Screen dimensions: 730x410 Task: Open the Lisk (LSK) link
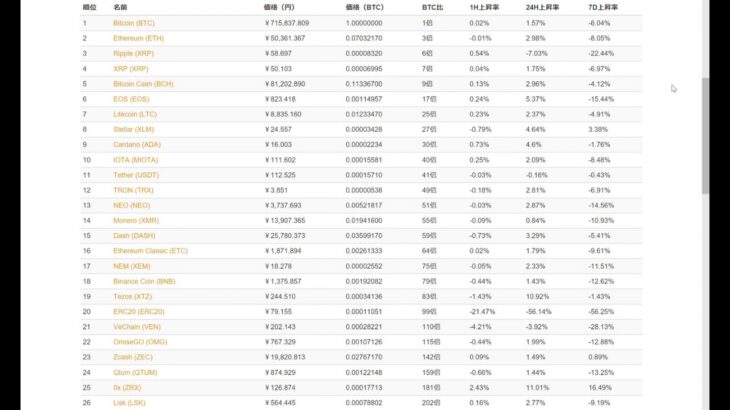131,403
